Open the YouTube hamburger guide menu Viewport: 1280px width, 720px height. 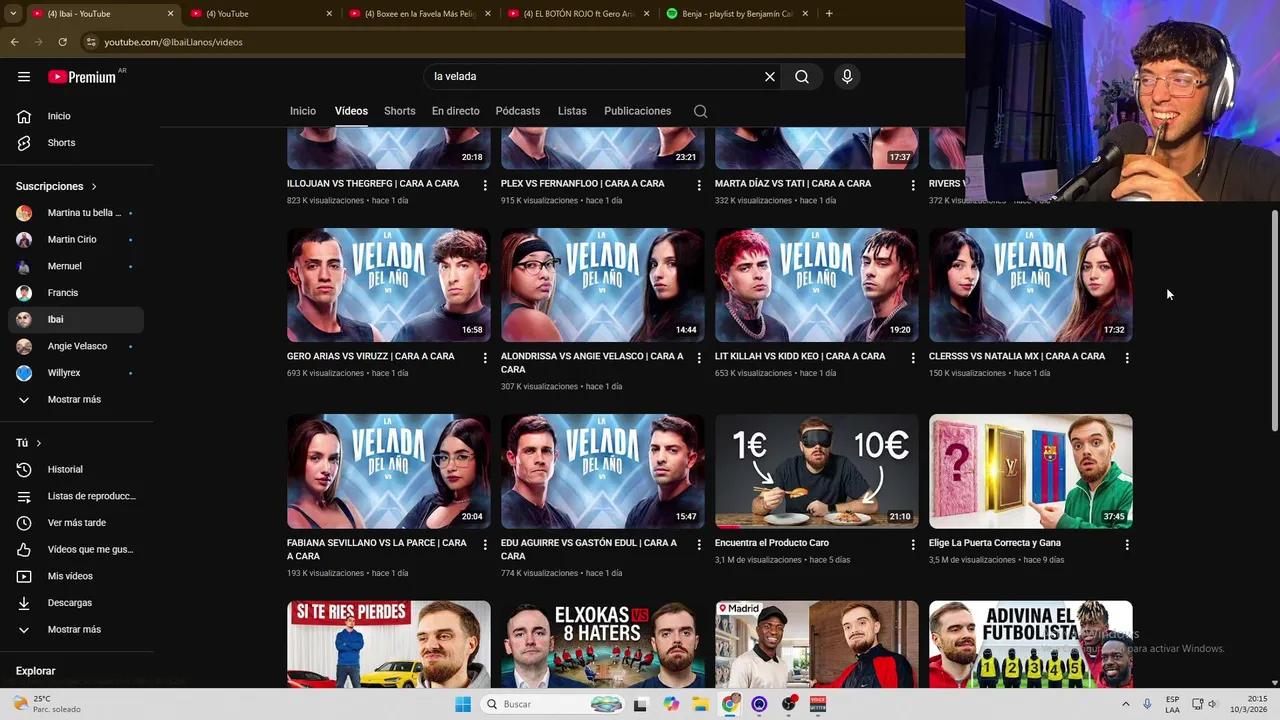[24, 77]
